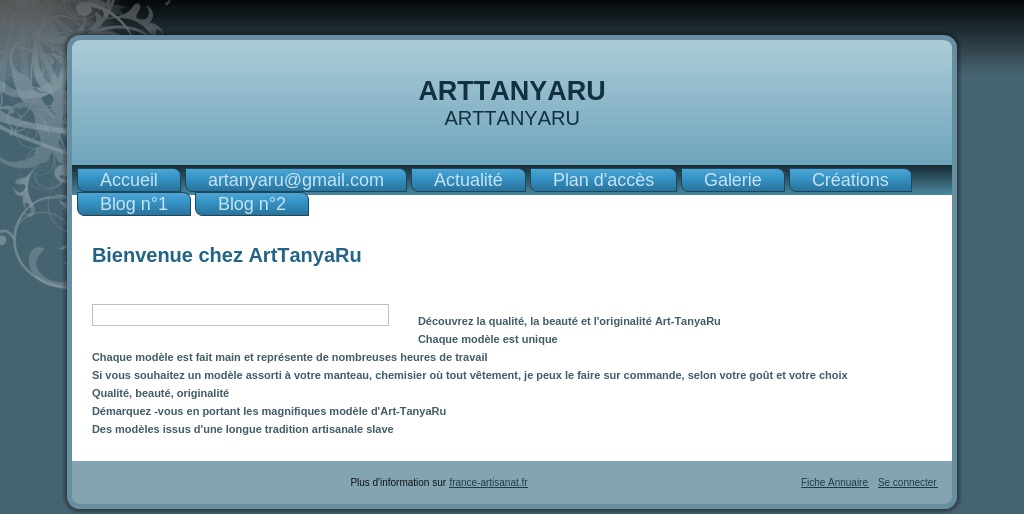The width and height of the screenshot is (1024, 514).
Task: Click the line starting "Si vous souhaitez un modèle assorti"
Action: [x=470, y=376]
